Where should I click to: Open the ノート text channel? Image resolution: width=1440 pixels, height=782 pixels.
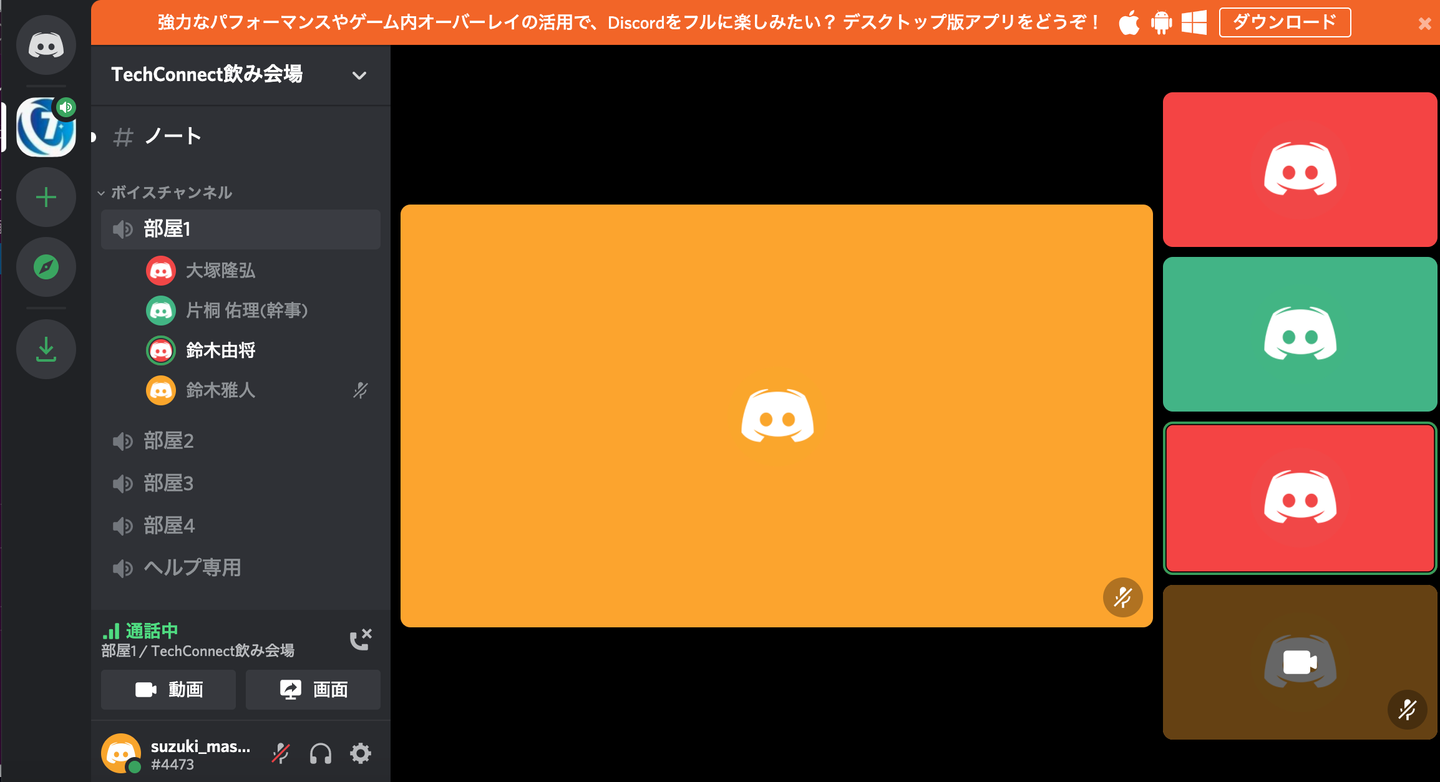point(173,137)
